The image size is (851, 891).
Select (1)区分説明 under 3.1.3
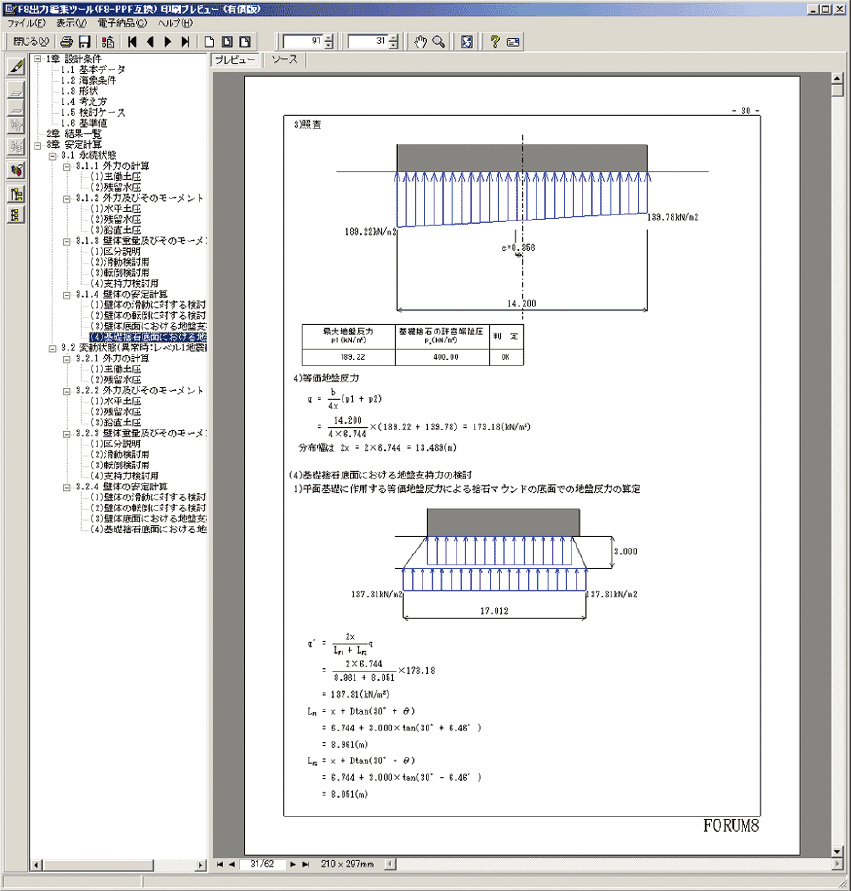[115, 251]
